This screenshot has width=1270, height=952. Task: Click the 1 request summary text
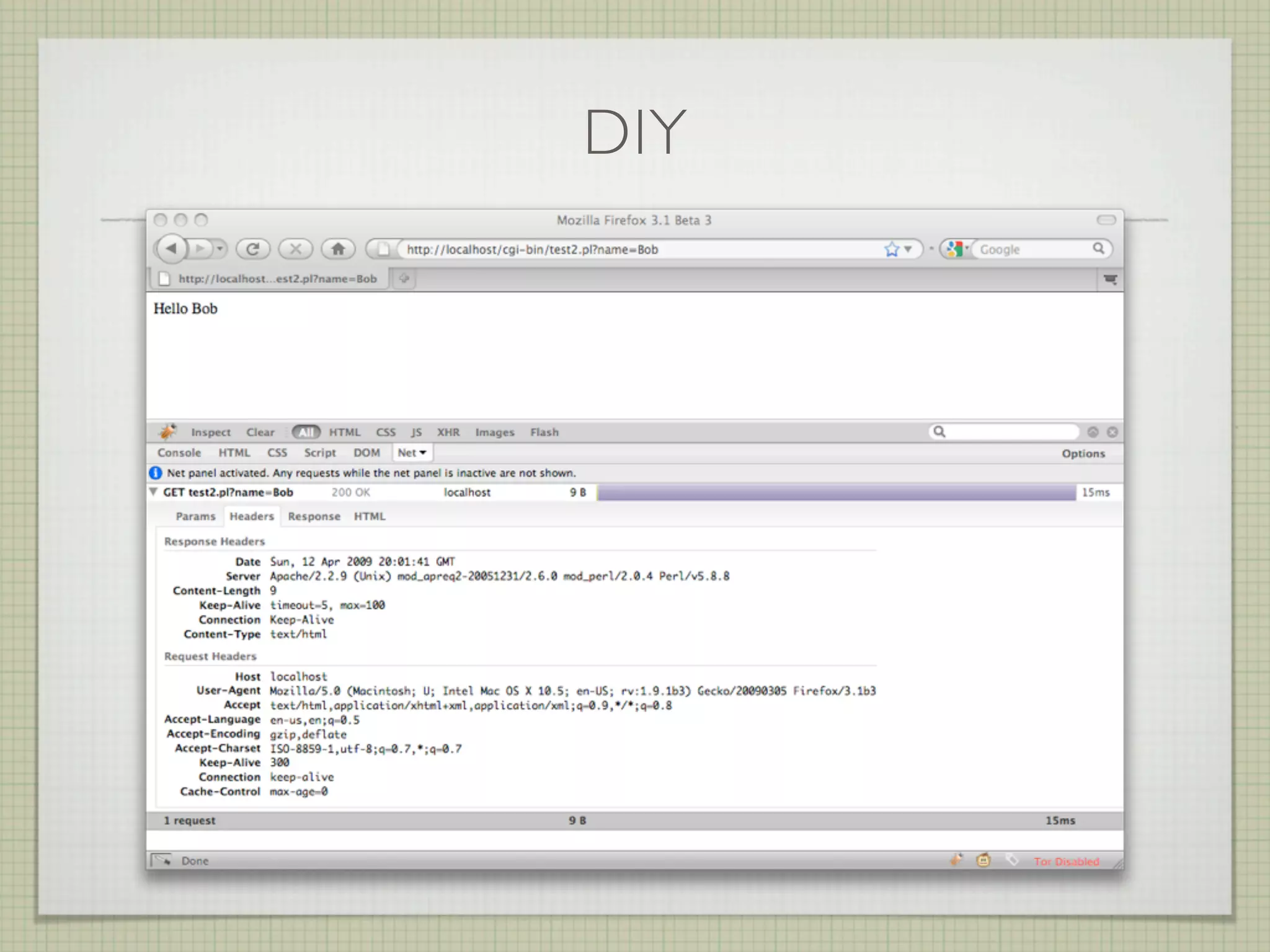coord(190,821)
